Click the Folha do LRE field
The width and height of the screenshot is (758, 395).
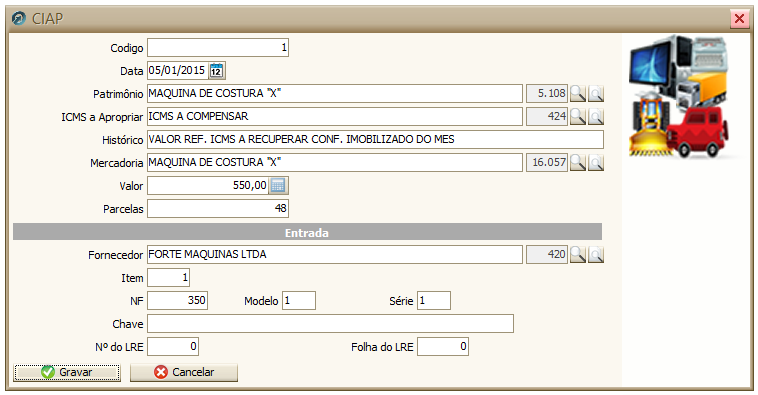[443, 347]
